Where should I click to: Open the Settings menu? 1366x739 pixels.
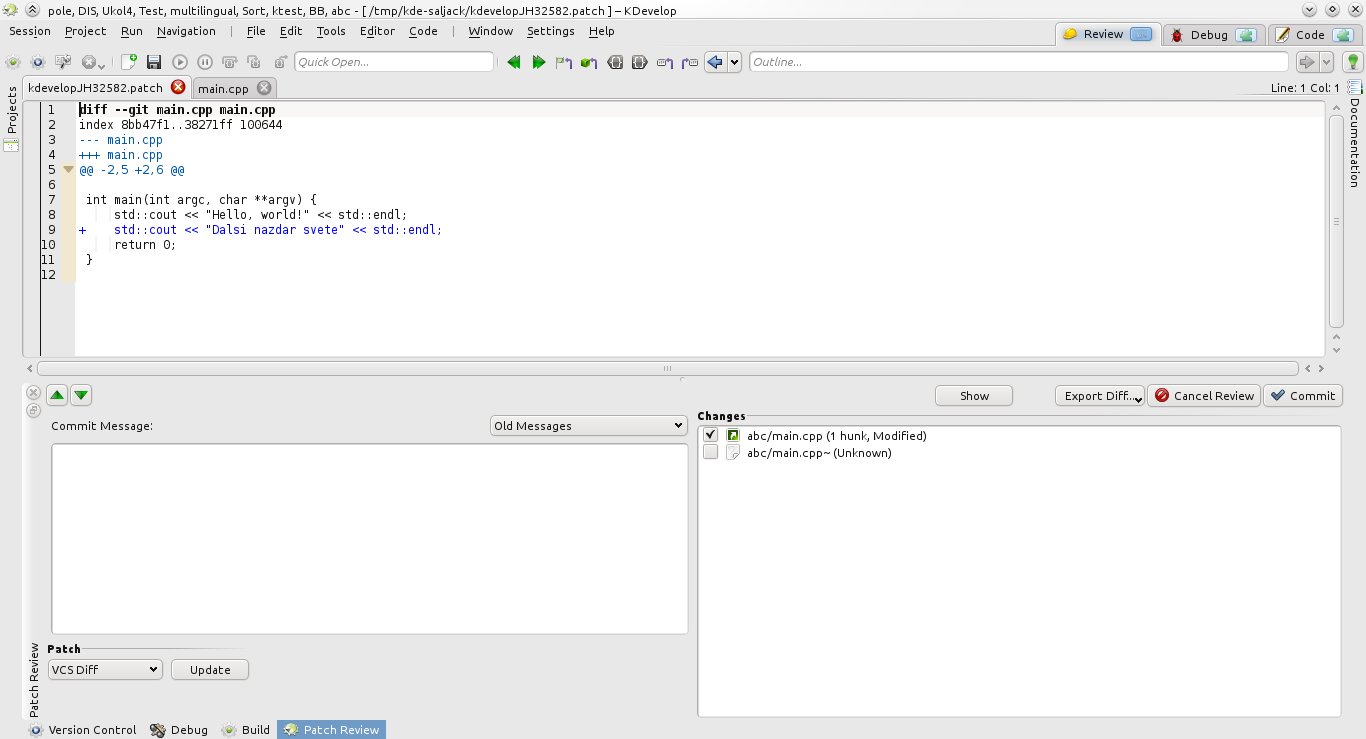[x=551, y=31]
